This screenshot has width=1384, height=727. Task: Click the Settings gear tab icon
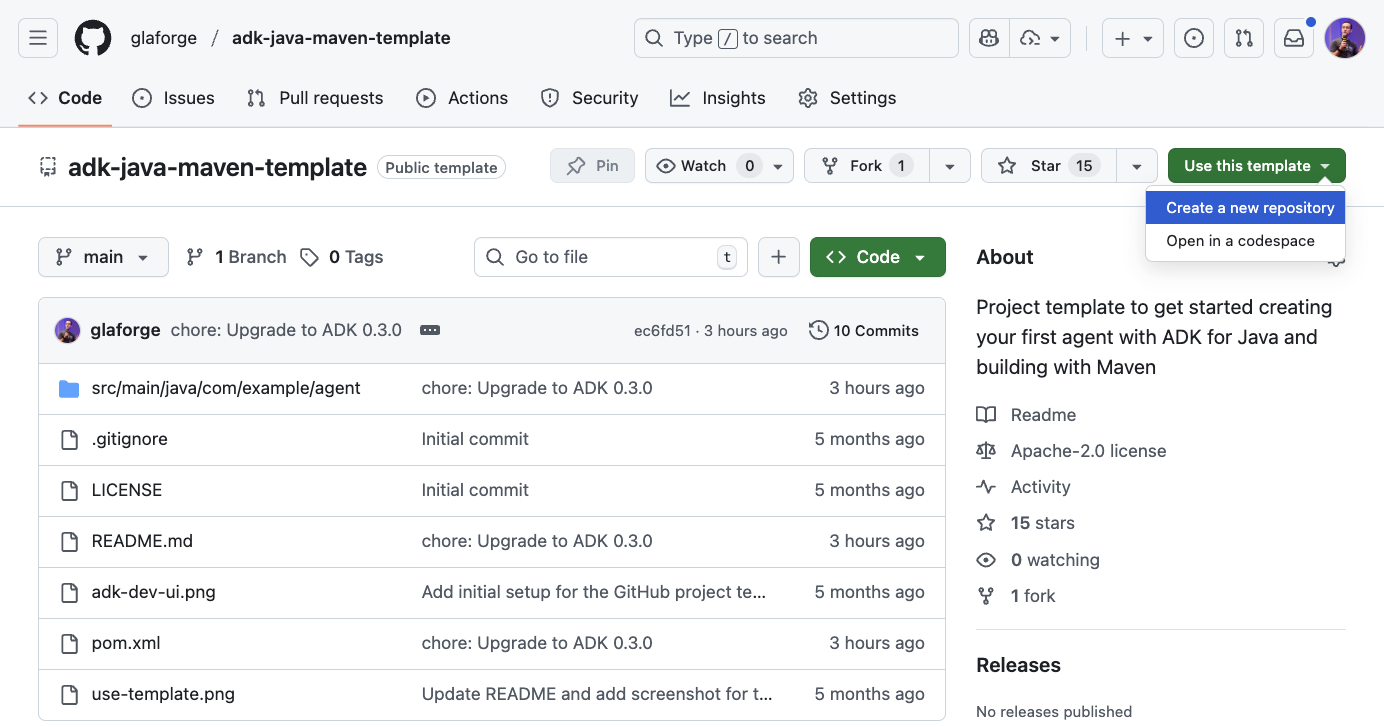point(807,97)
